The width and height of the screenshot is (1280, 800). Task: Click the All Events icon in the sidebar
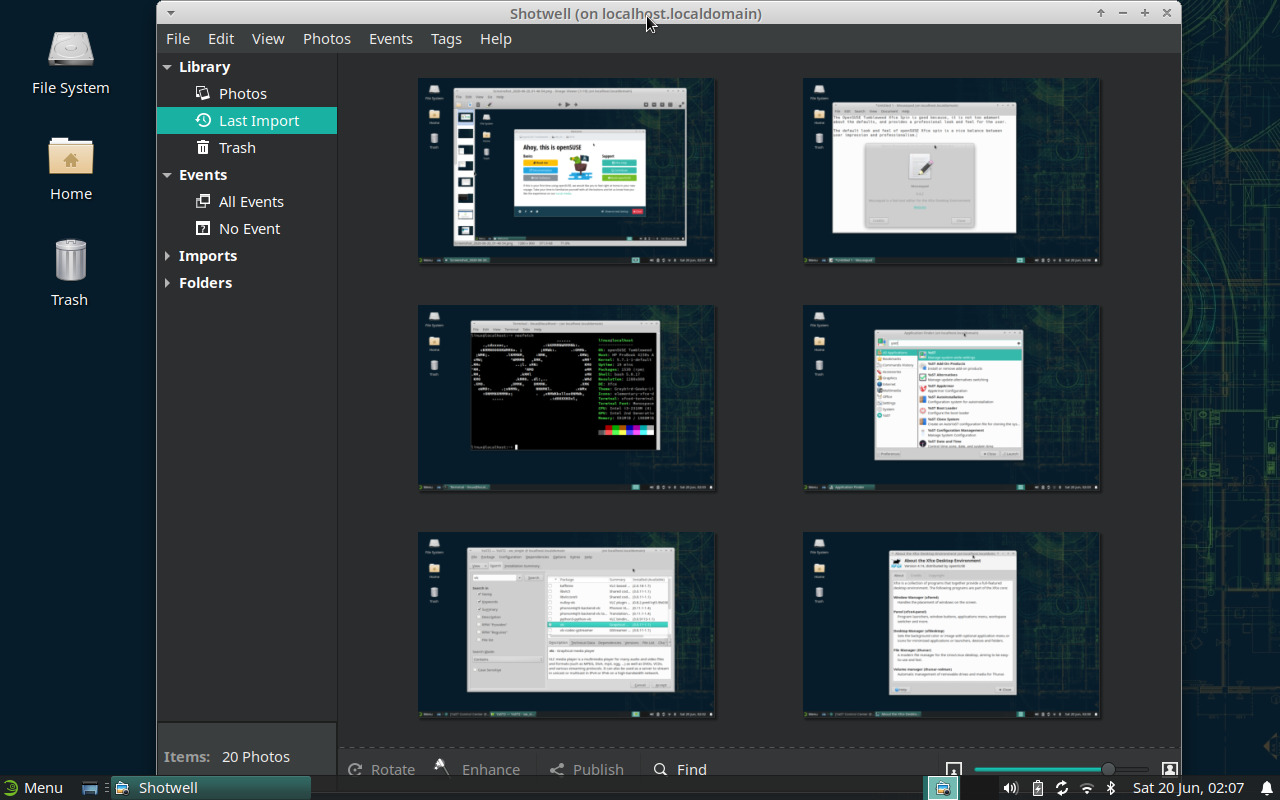[x=201, y=201]
